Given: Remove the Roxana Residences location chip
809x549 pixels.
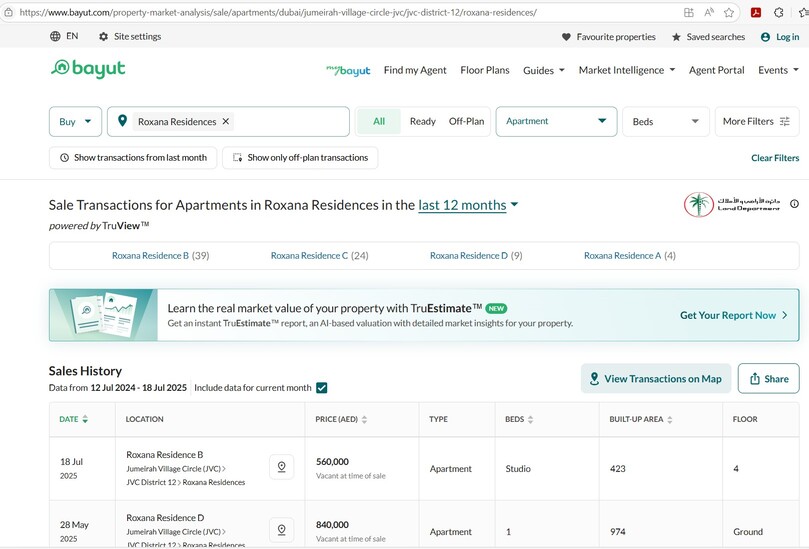Looking at the screenshot, I should click(225, 121).
